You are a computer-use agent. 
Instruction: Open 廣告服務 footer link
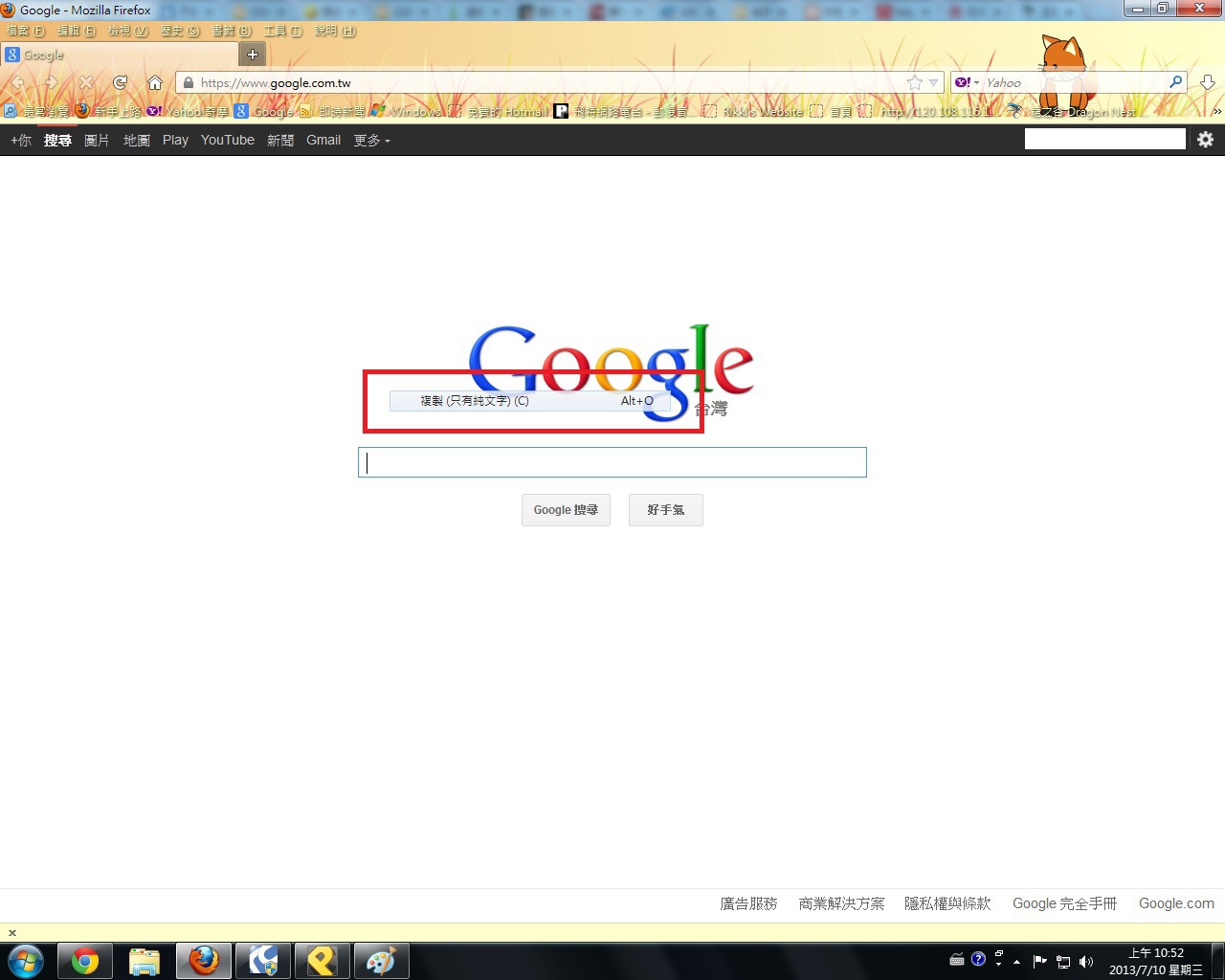[748, 903]
